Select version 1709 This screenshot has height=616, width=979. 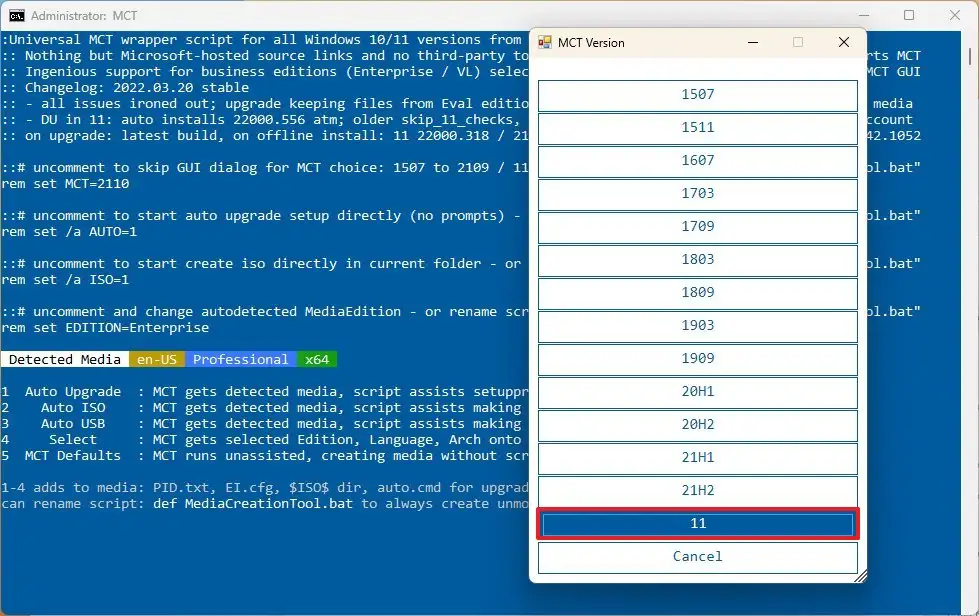point(697,227)
